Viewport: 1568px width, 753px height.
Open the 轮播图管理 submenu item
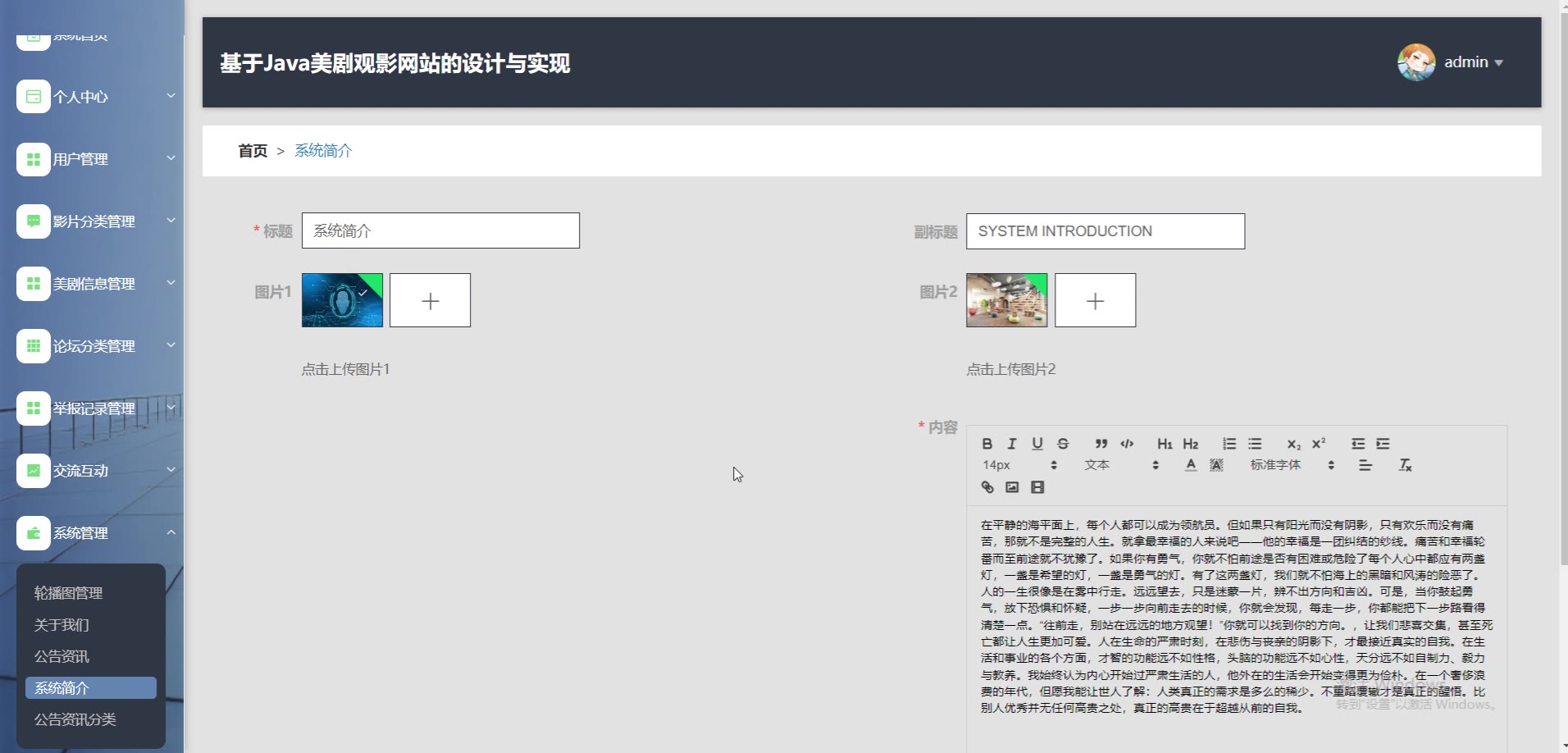tap(91, 593)
